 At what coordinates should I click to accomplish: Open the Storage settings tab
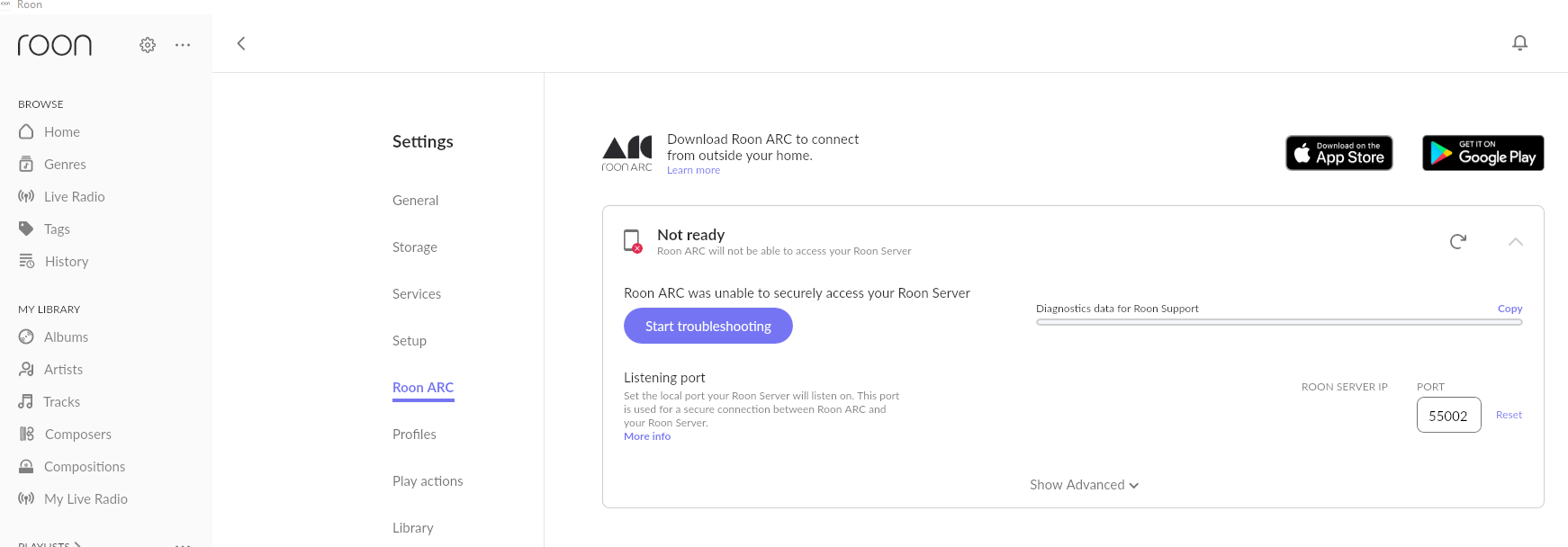(x=415, y=247)
